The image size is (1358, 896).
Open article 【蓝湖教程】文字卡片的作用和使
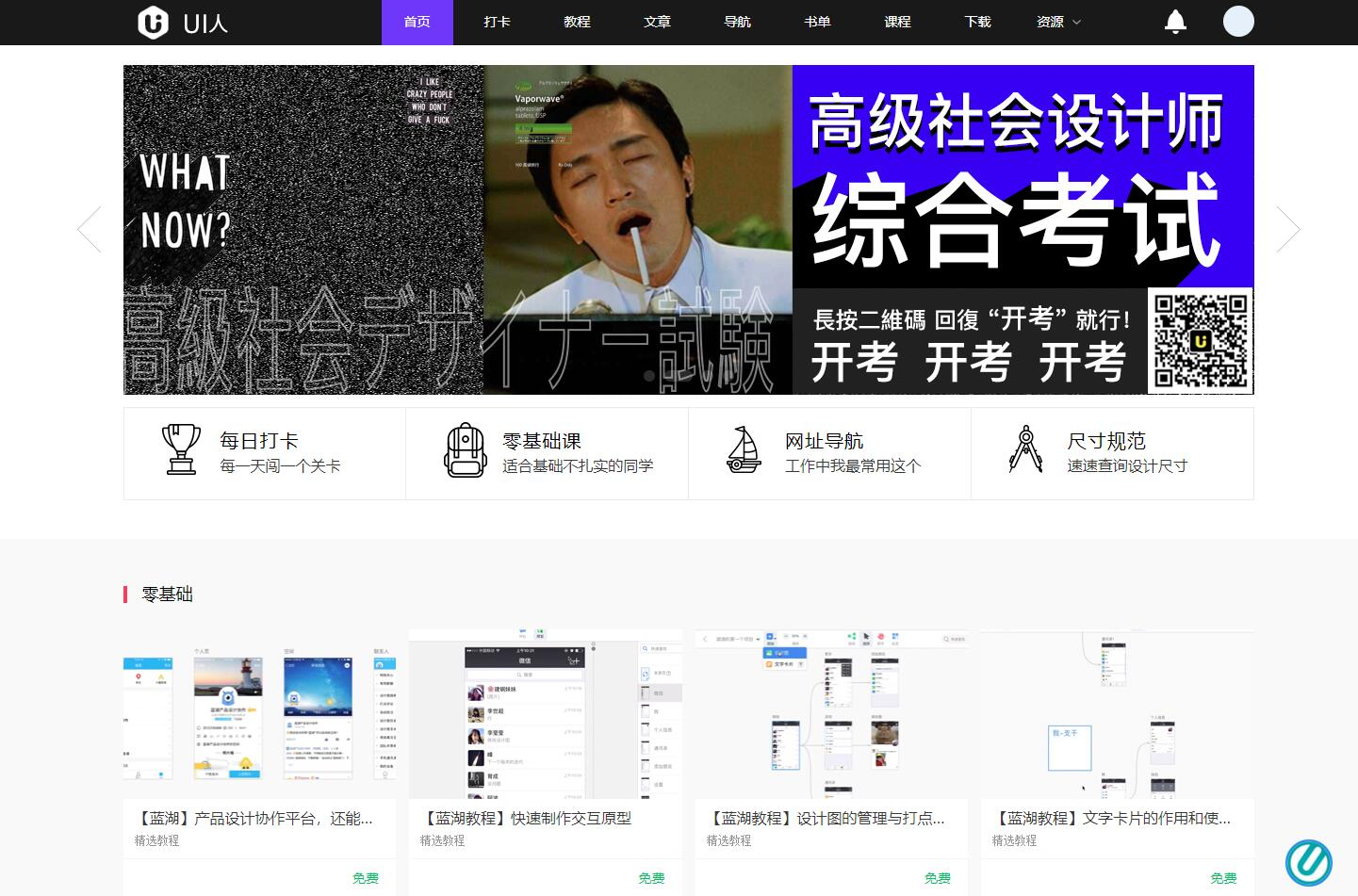[1111, 819]
